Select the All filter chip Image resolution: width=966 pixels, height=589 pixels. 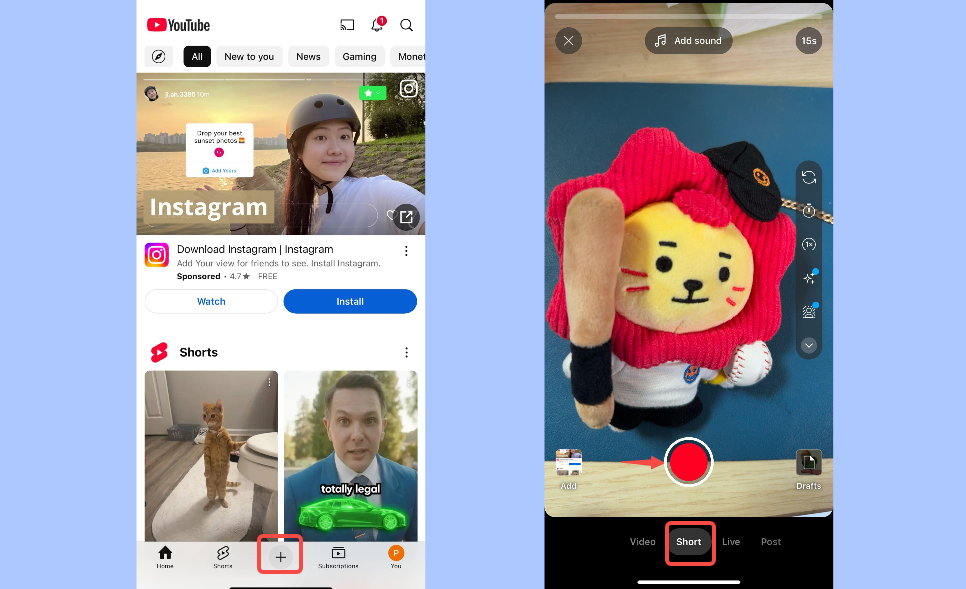(x=197, y=57)
